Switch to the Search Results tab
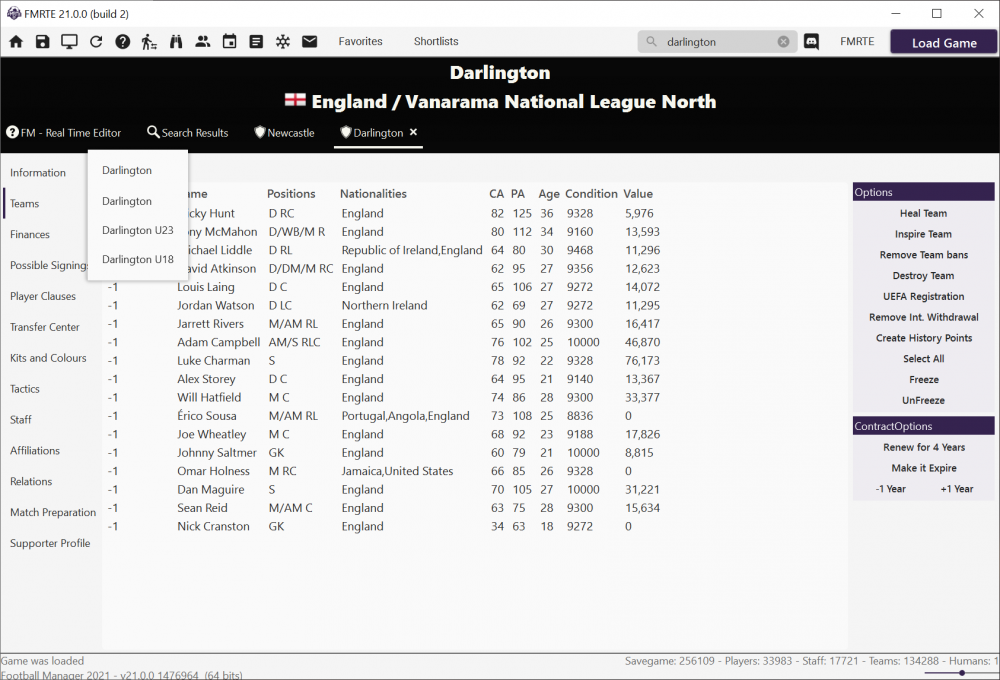 pos(188,133)
